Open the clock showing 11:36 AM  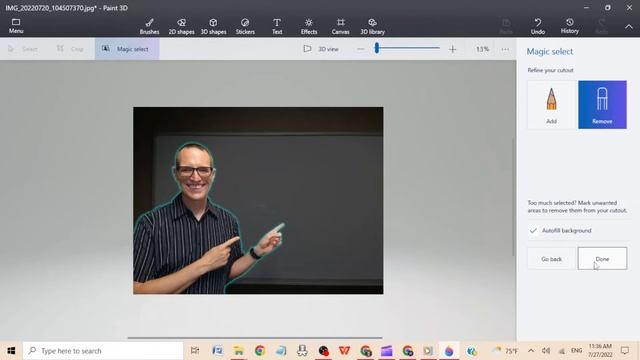(x=600, y=351)
